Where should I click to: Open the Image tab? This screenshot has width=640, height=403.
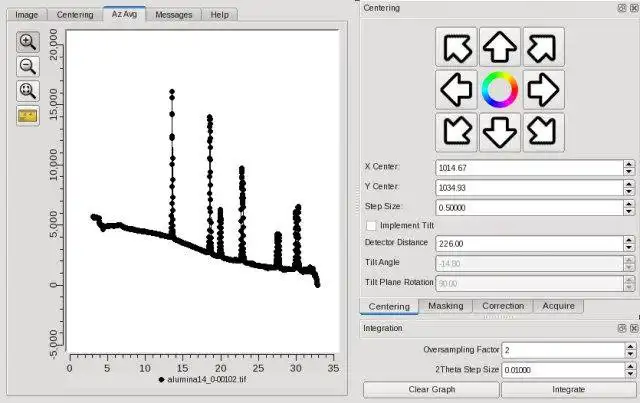(27, 15)
